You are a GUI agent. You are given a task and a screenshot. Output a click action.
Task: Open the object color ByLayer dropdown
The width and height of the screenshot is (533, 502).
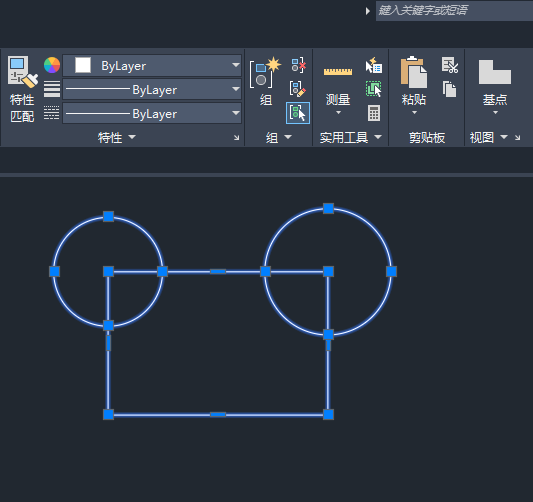click(x=152, y=65)
